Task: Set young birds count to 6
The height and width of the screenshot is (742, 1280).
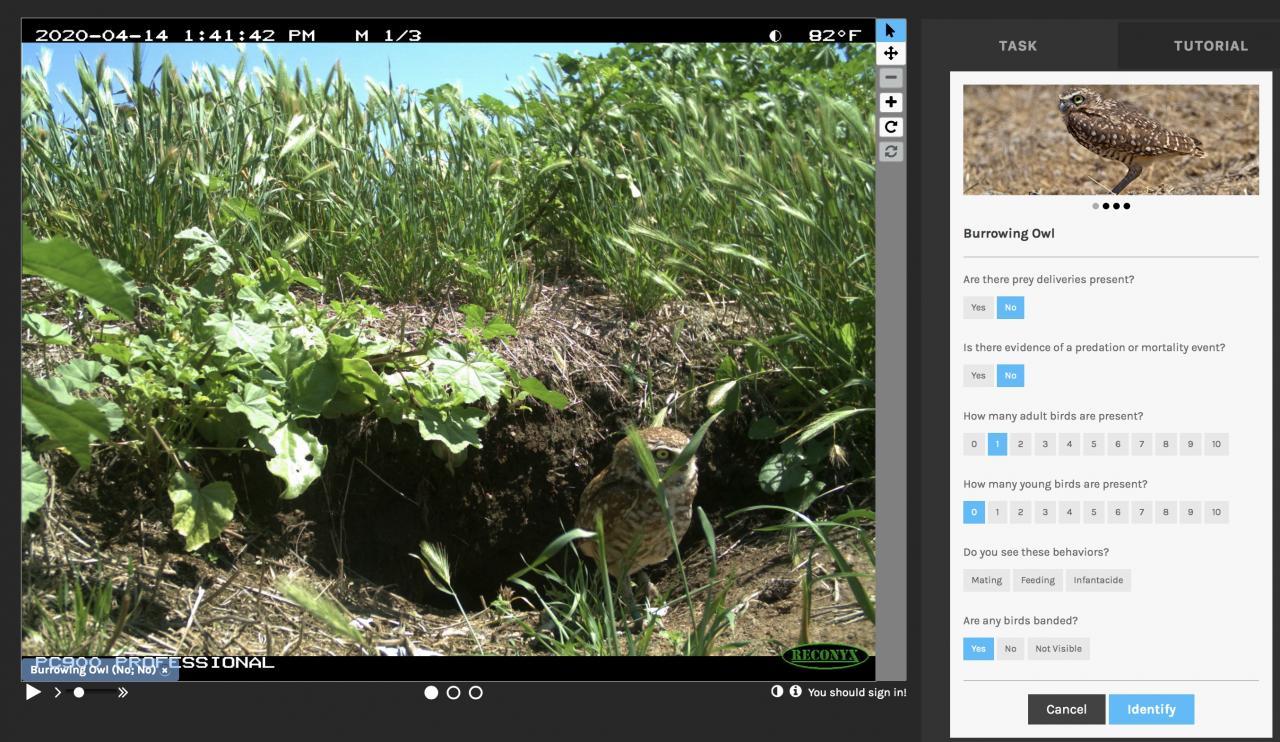Action: (x=1117, y=512)
